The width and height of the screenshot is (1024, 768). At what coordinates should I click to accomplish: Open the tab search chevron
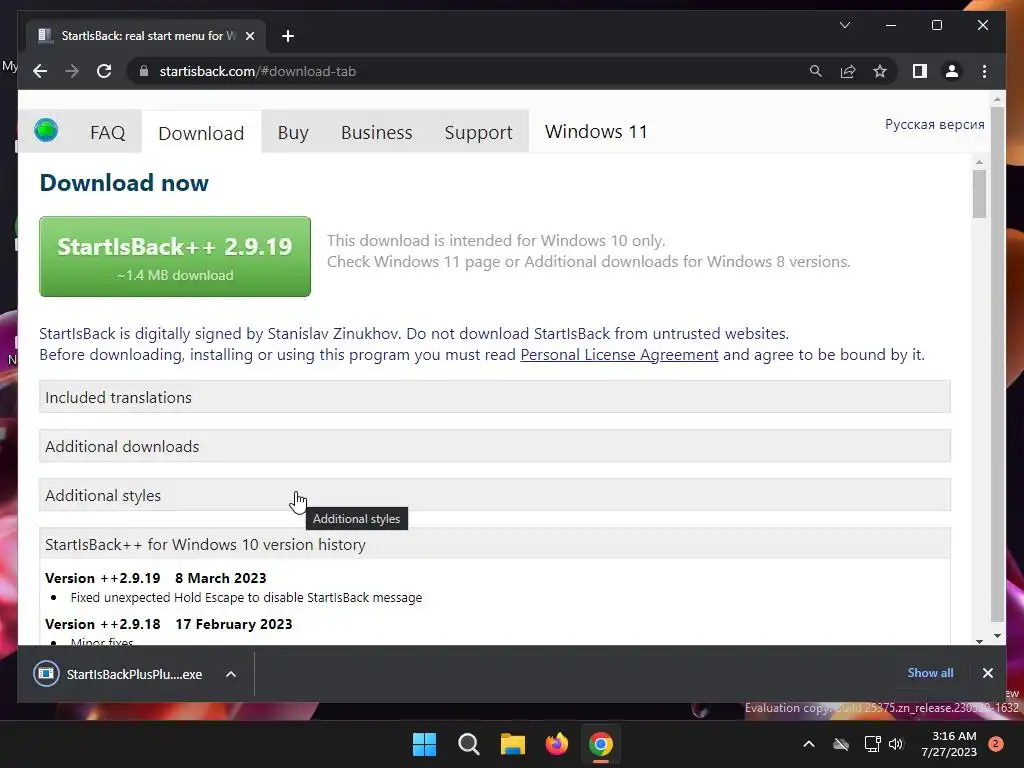(x=844, y=25)
